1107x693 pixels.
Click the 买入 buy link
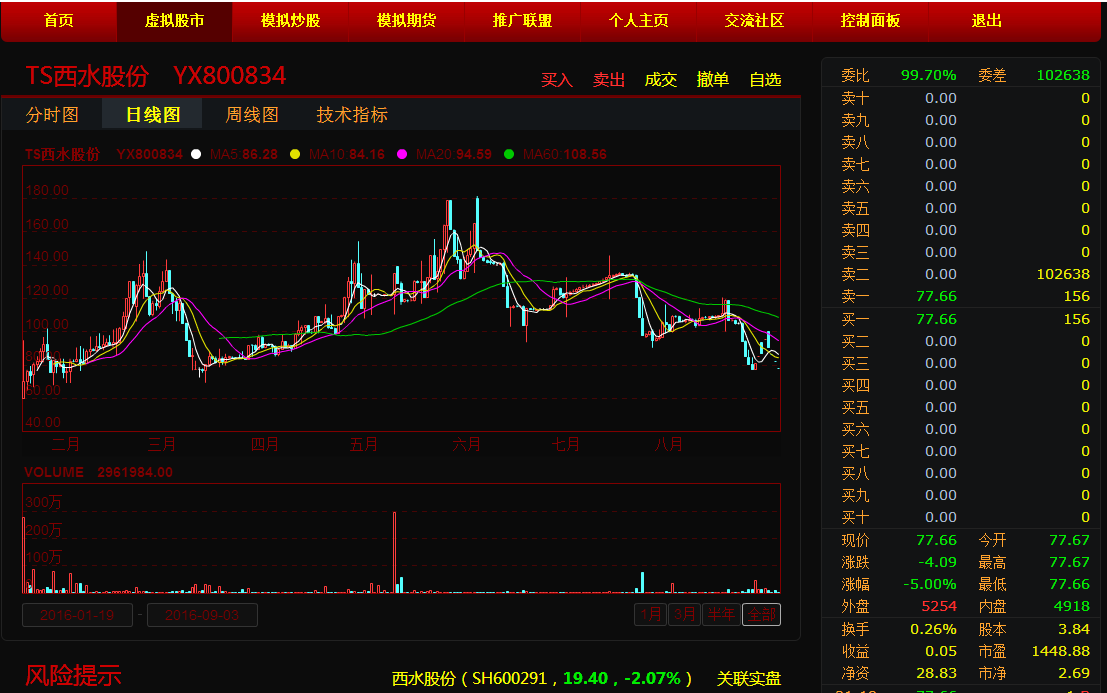click(557, 80)
